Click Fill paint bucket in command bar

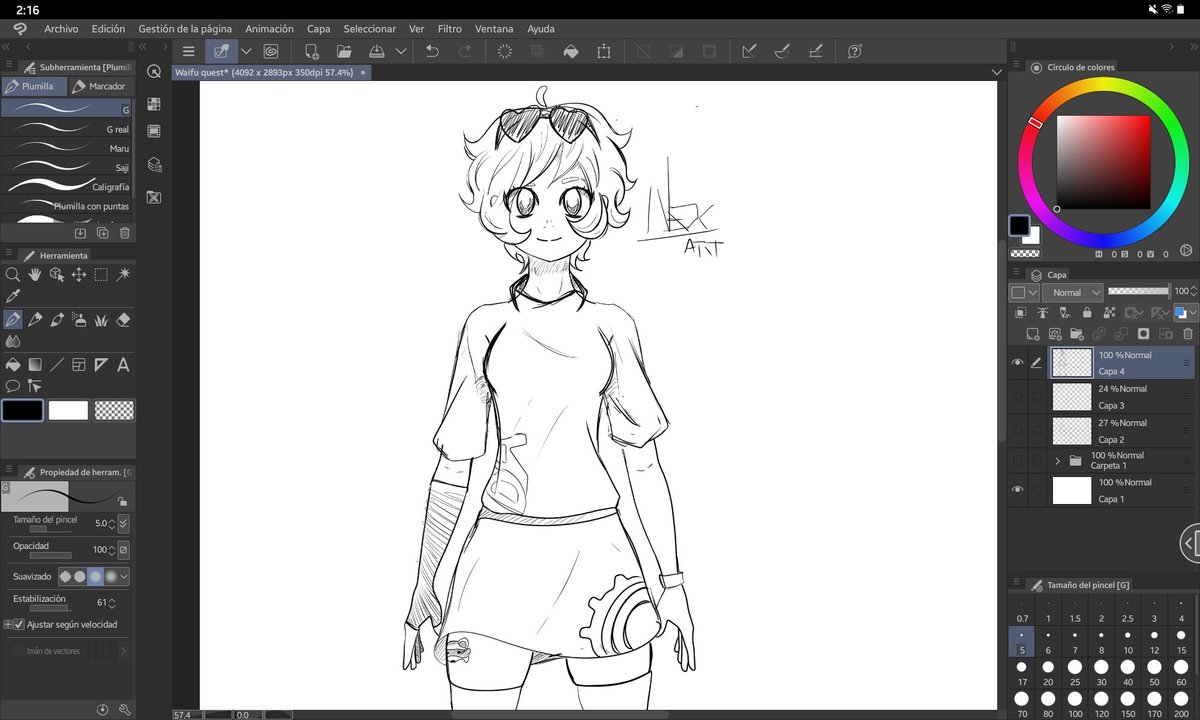(x=571, y=51)
